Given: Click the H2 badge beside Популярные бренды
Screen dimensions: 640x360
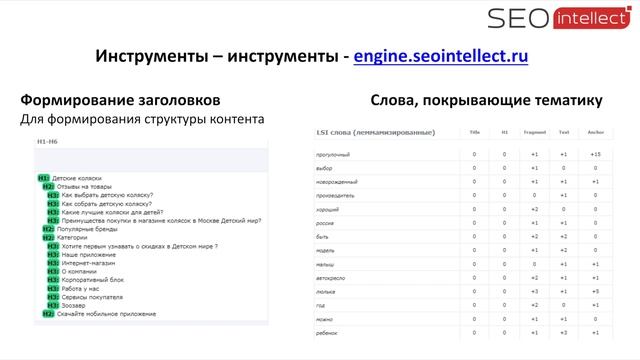Looking at the screenshot, I should point(48,229).
